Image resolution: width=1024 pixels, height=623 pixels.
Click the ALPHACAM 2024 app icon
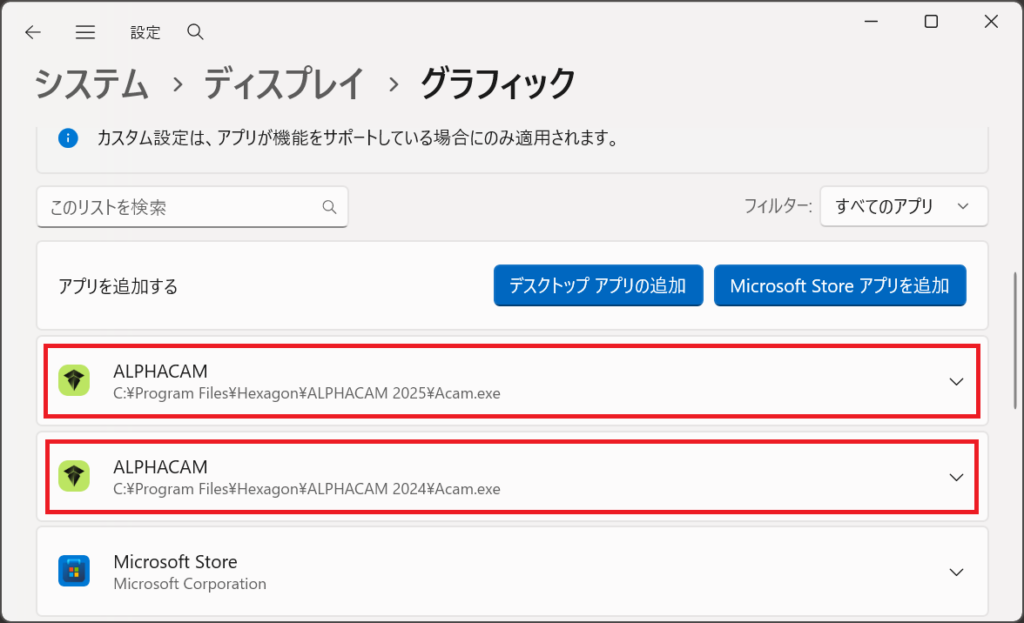click(74, 477)
